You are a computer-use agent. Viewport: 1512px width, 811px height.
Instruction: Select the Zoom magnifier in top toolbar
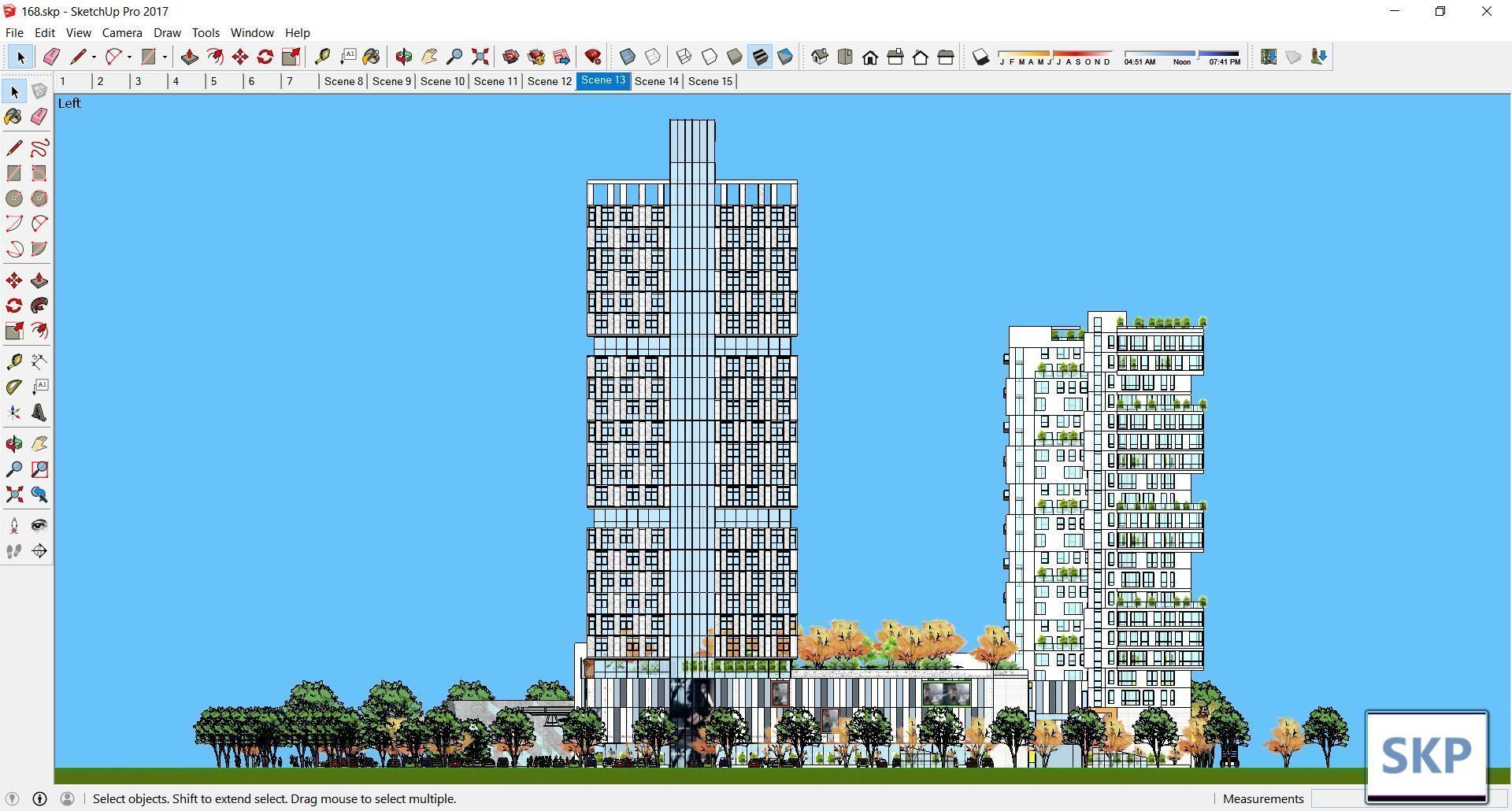coord(454,57)
